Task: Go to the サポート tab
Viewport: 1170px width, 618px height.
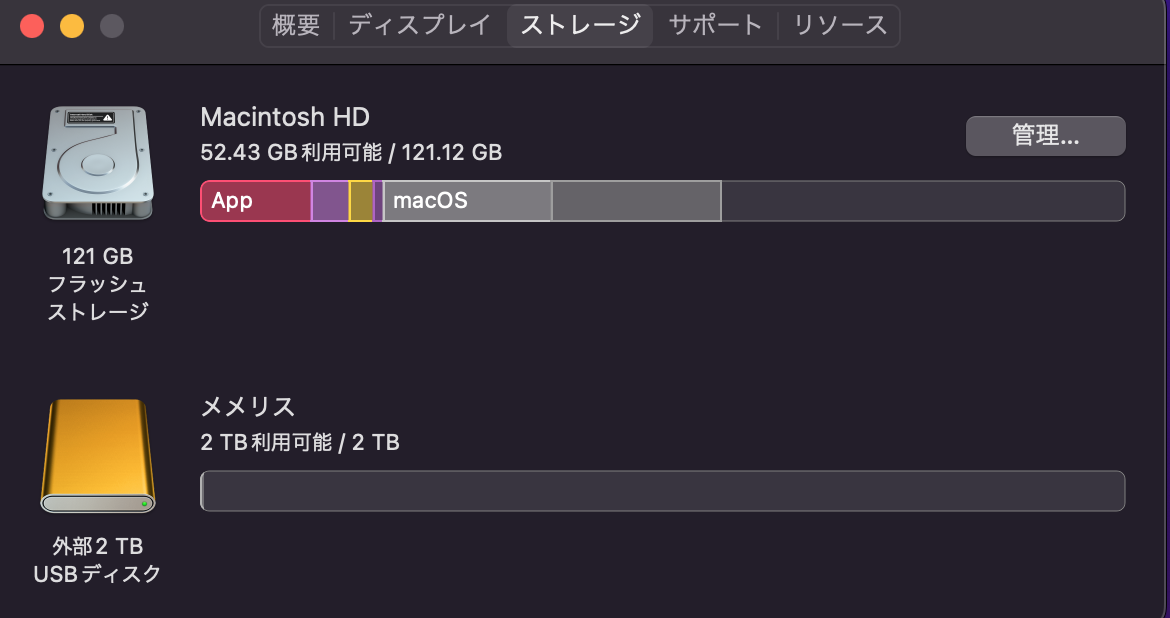Action: click(x=715, y=26)
